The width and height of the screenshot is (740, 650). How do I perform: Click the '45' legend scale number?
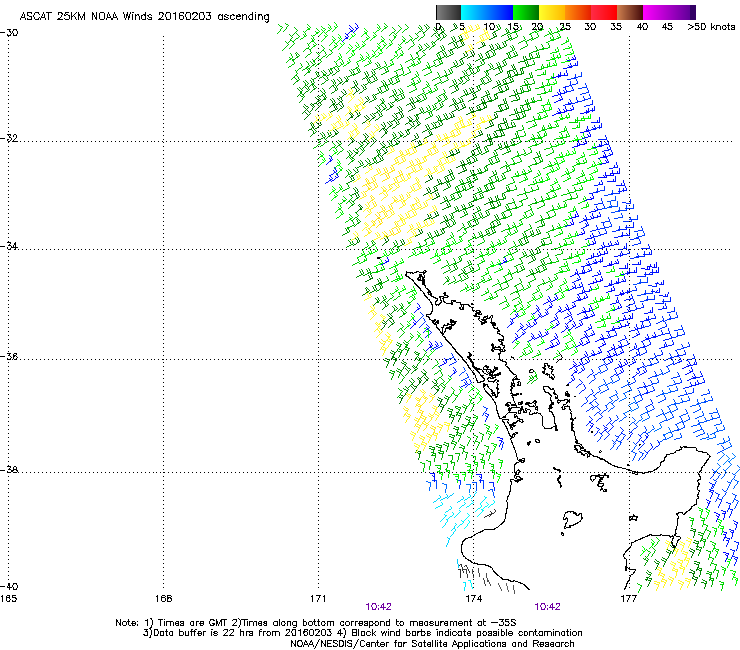pos(667,27)
